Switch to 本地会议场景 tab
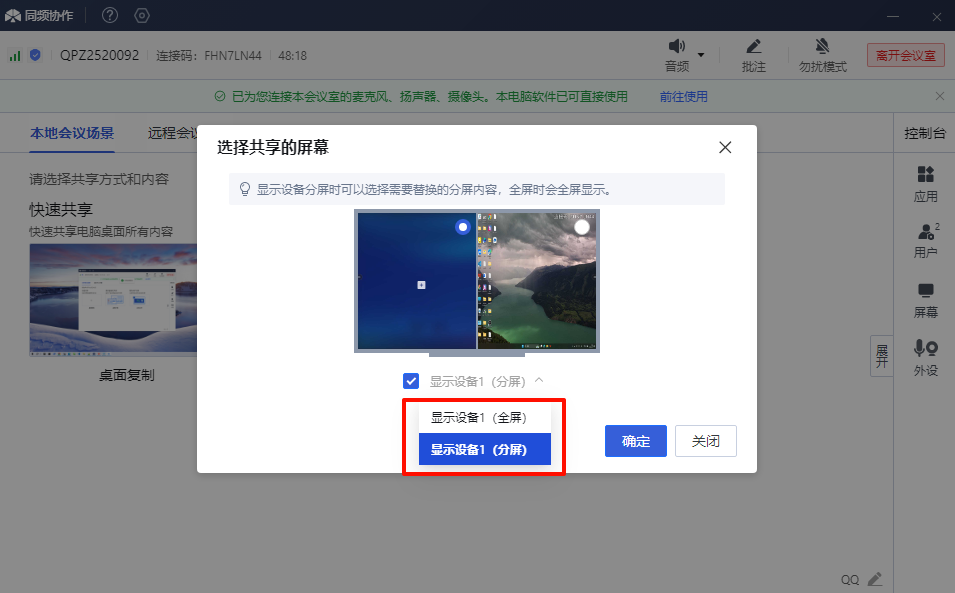 [x=72, y=133]
